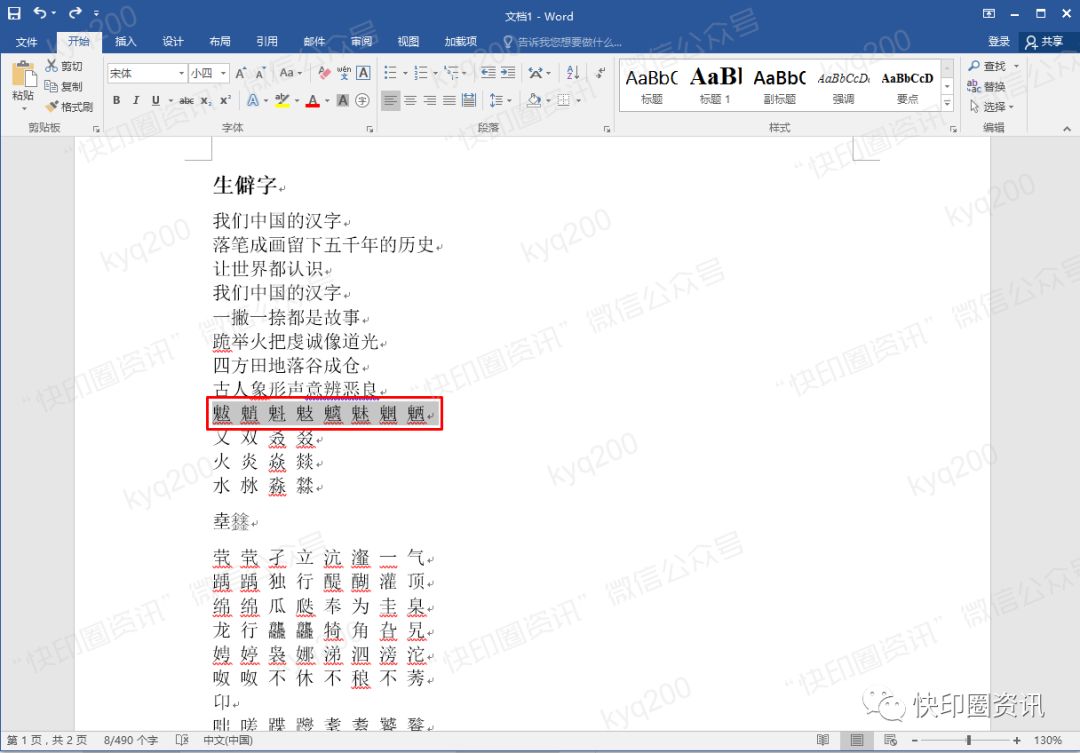
Task: Open the File (文件) tab
Action: point(26,41)
